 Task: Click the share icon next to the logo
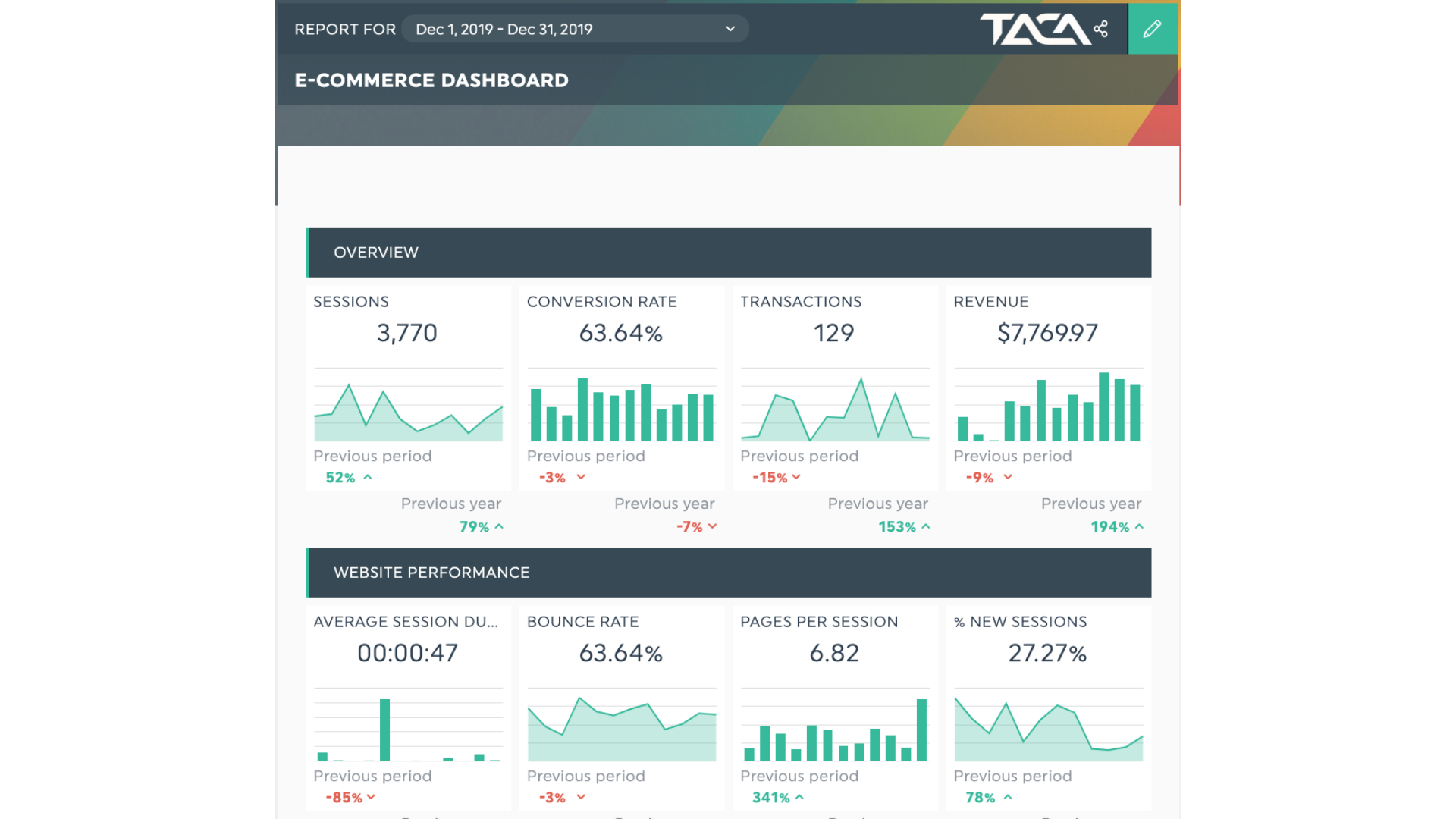click(x=1101, y=29)
